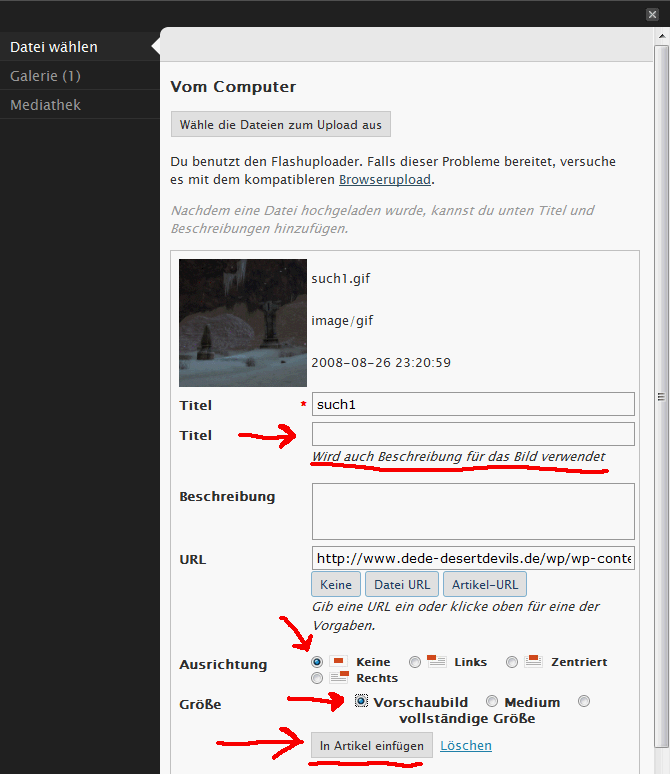Viewport: 670px width, 774px height.
Task: Pick the Medium size radio button
Action: tap(491, 702)
